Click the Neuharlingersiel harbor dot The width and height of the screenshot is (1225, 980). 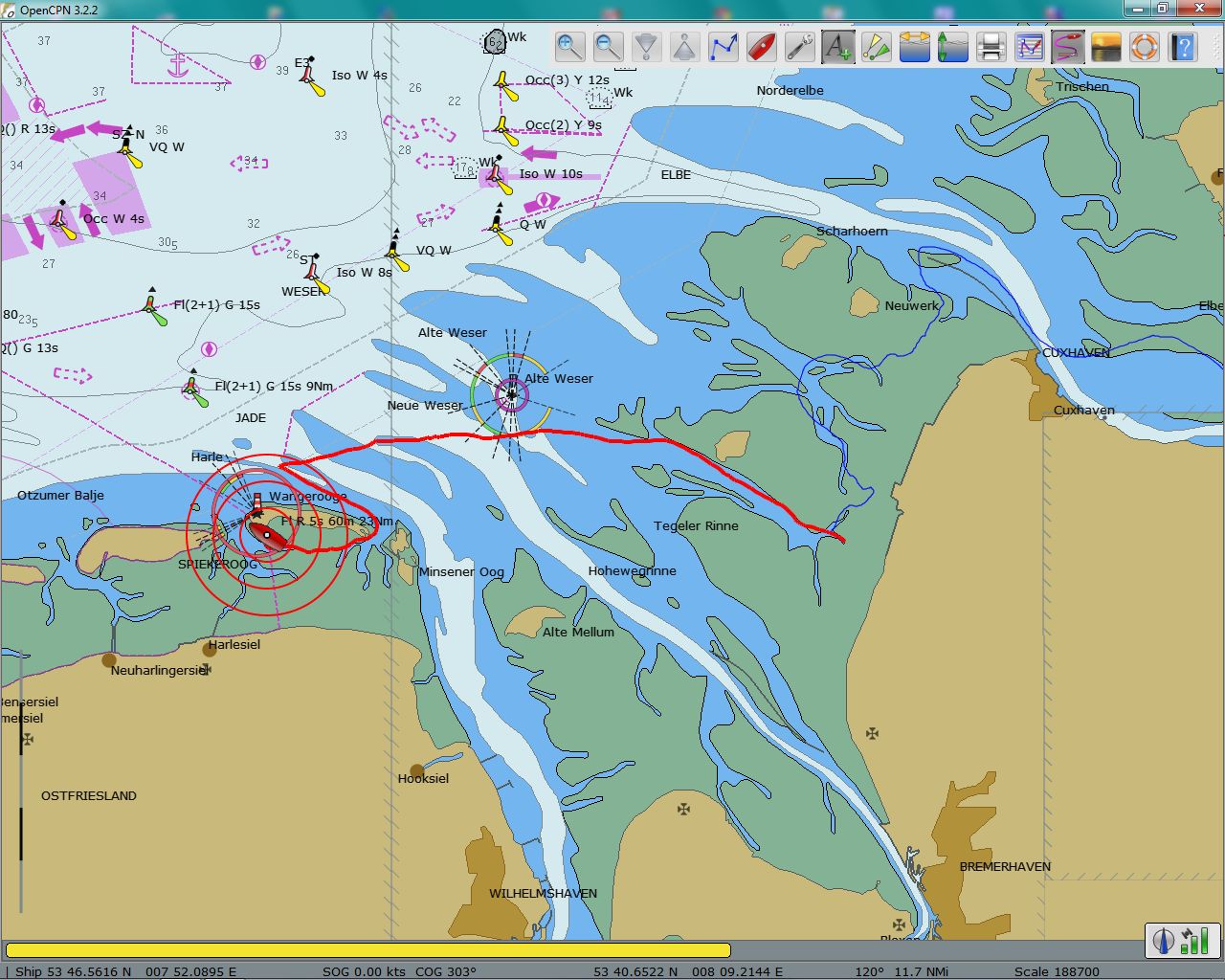[x=109, y=659]
